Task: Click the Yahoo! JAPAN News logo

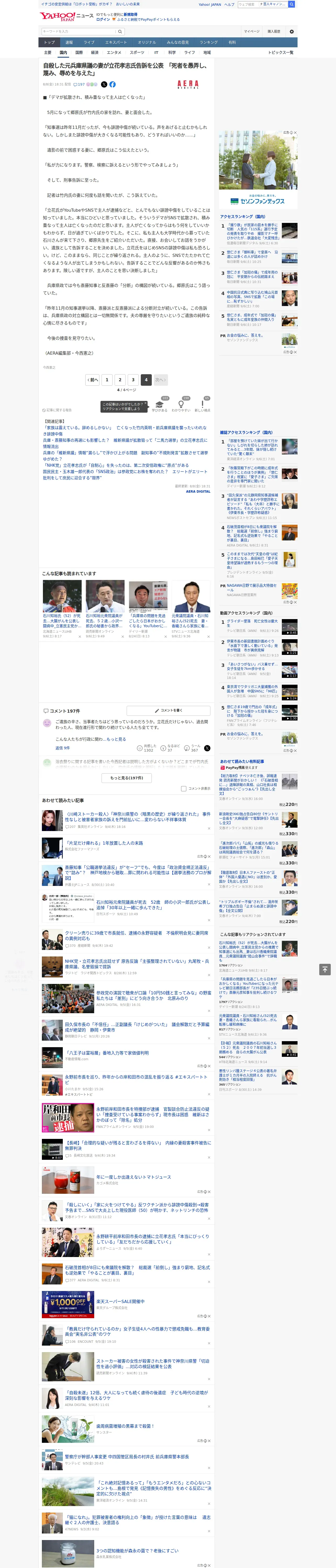Action: pos(66,16)
